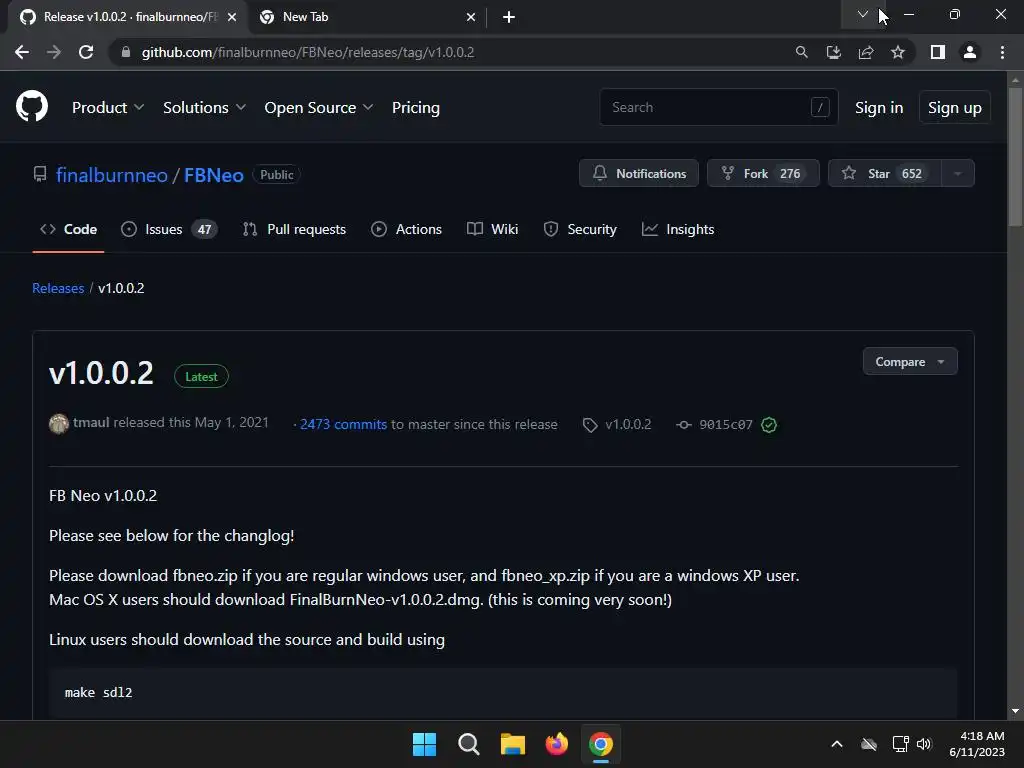Click the Chrome taskbar icon
The height and width of the screenshot is (768, 1024).
[x=601, y=744]
